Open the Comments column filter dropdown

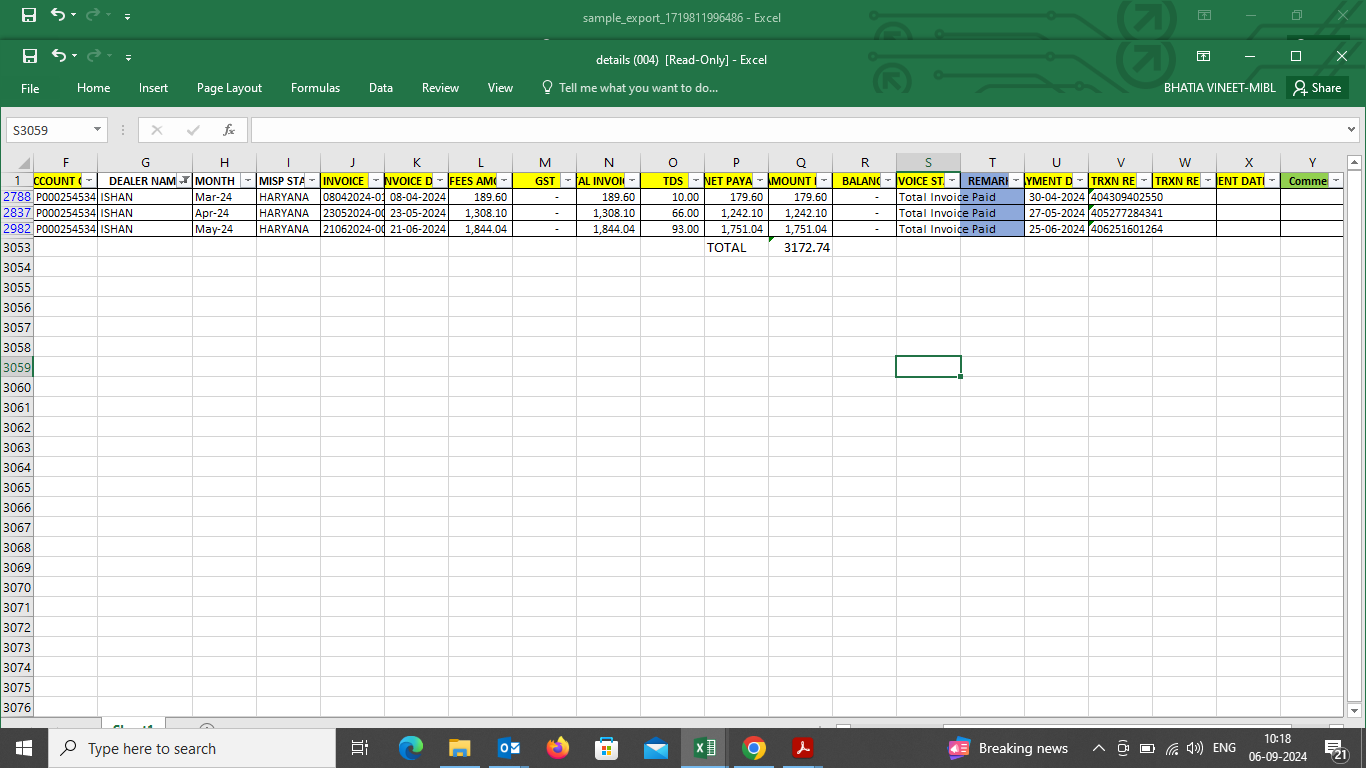[1335, 181]
